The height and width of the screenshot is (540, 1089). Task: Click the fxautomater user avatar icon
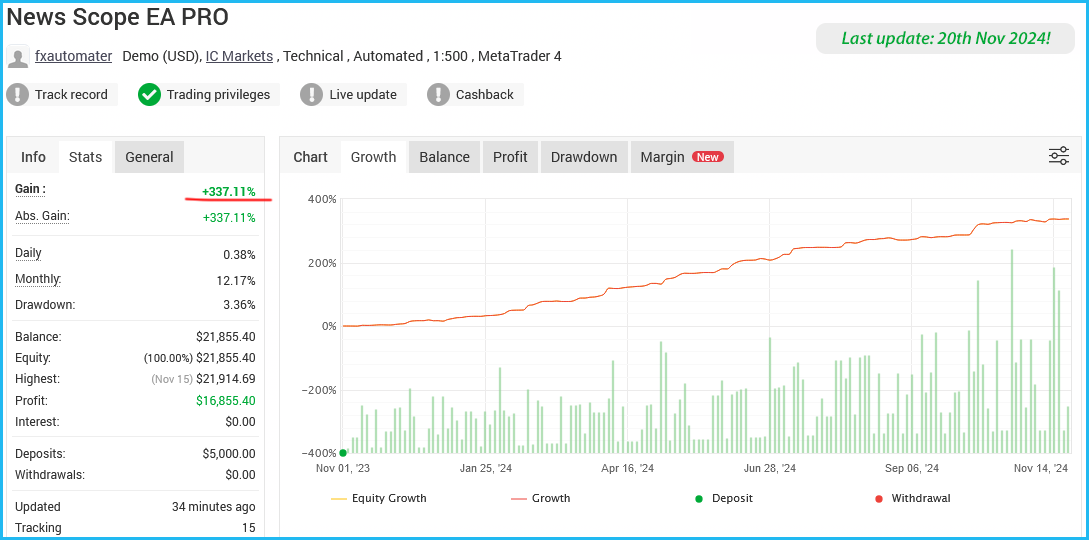pyautogui.click(x=17, y=57)
